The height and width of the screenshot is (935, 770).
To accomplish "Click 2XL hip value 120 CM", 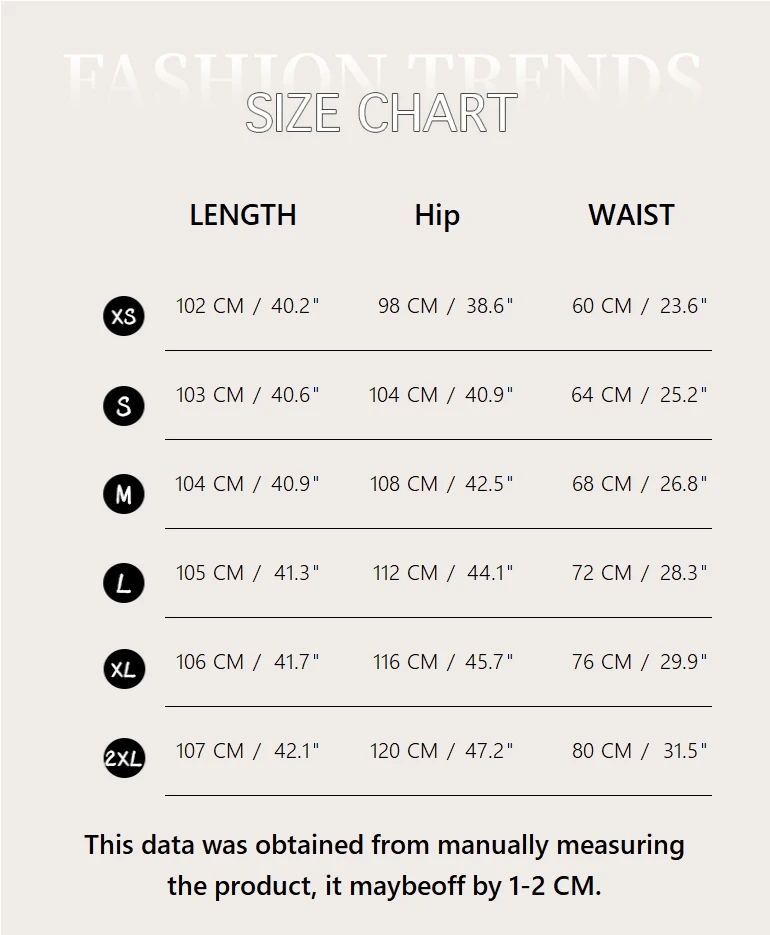I will click(x=404, y=750).
